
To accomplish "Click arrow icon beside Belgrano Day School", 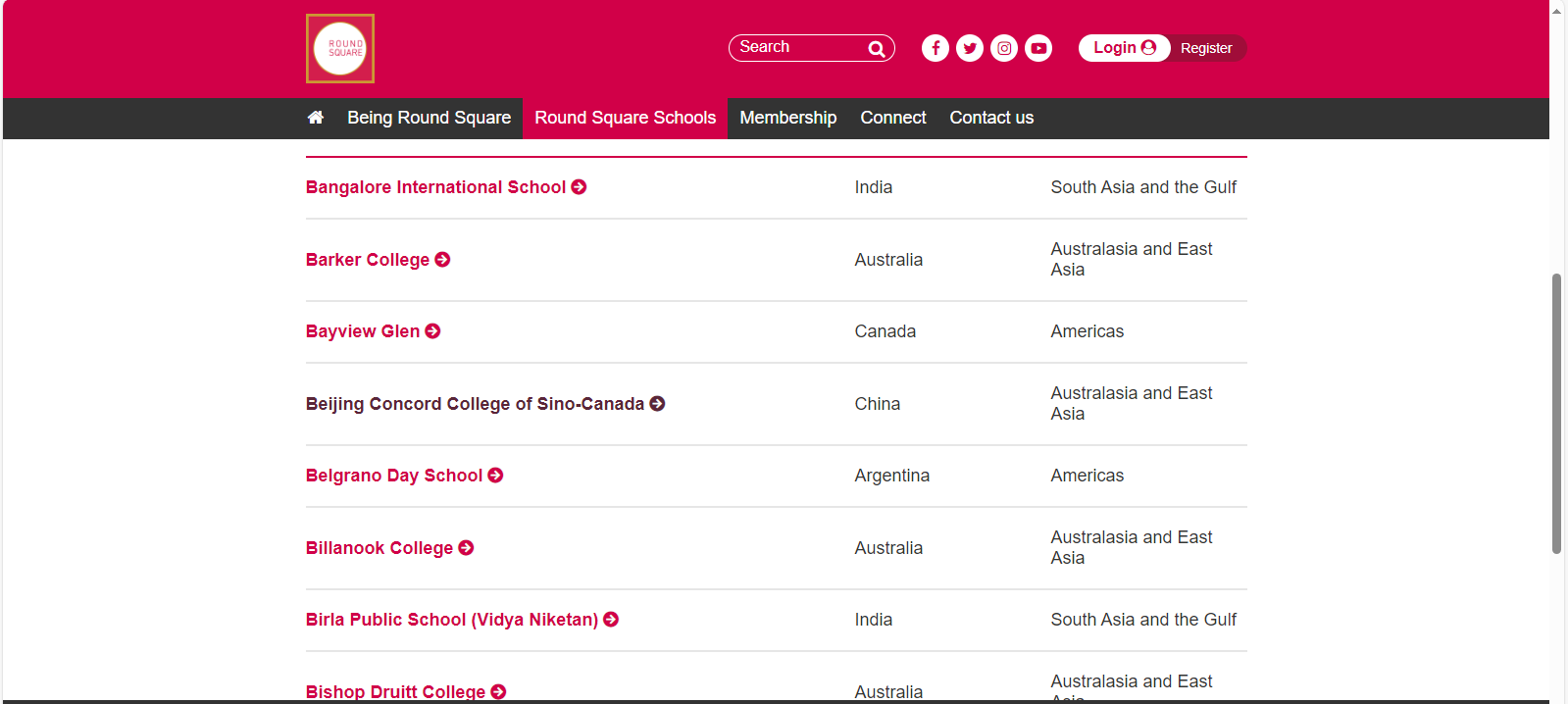I will [x=495, y=476].
